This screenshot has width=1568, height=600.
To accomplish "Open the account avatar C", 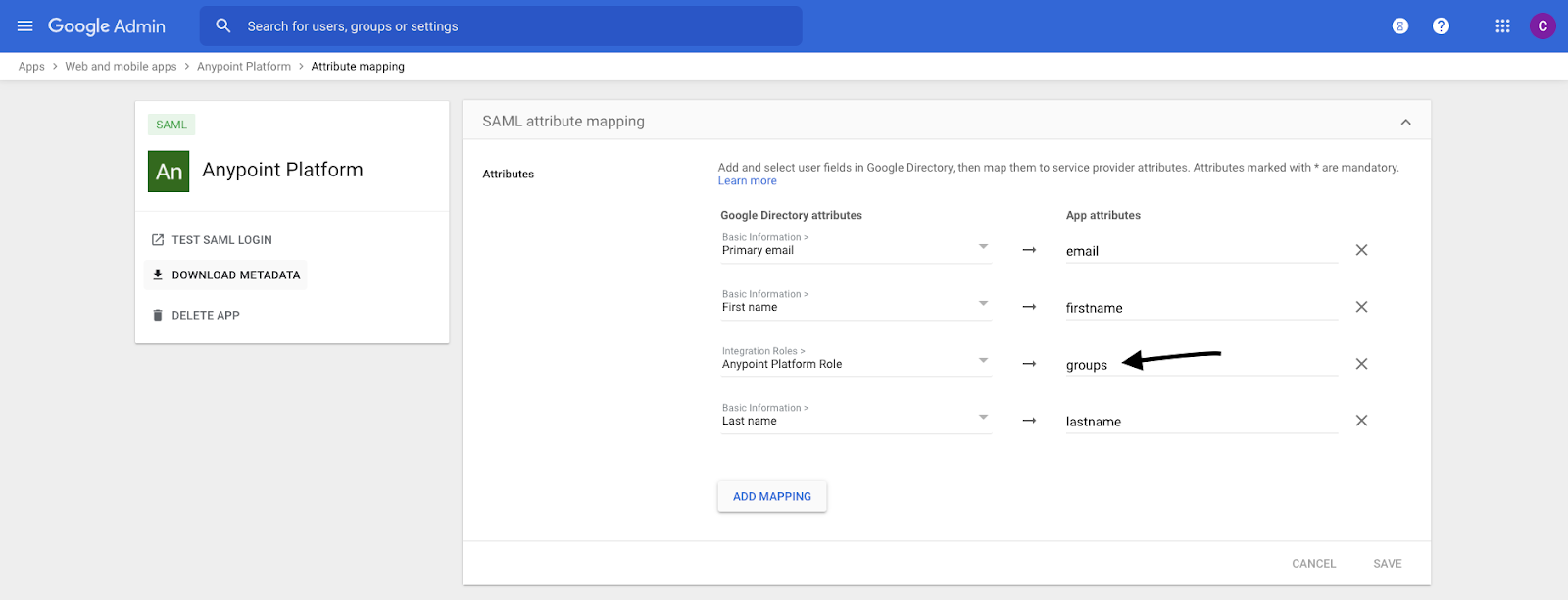I will (1543, 26).
